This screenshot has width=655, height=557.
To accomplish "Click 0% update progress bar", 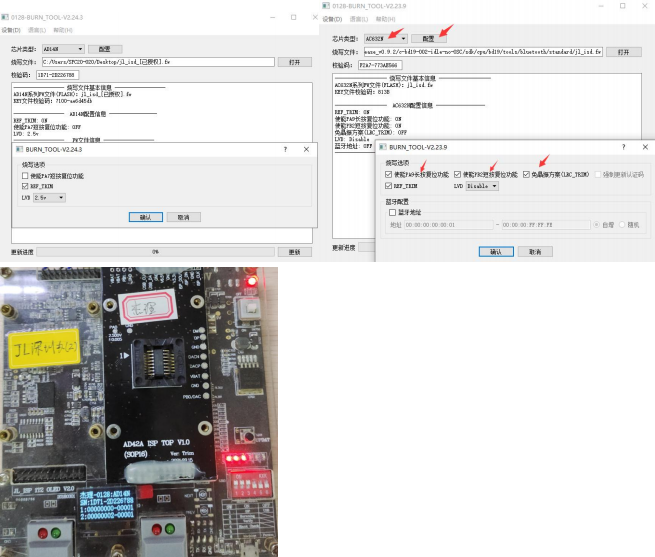I will point(155,252).
